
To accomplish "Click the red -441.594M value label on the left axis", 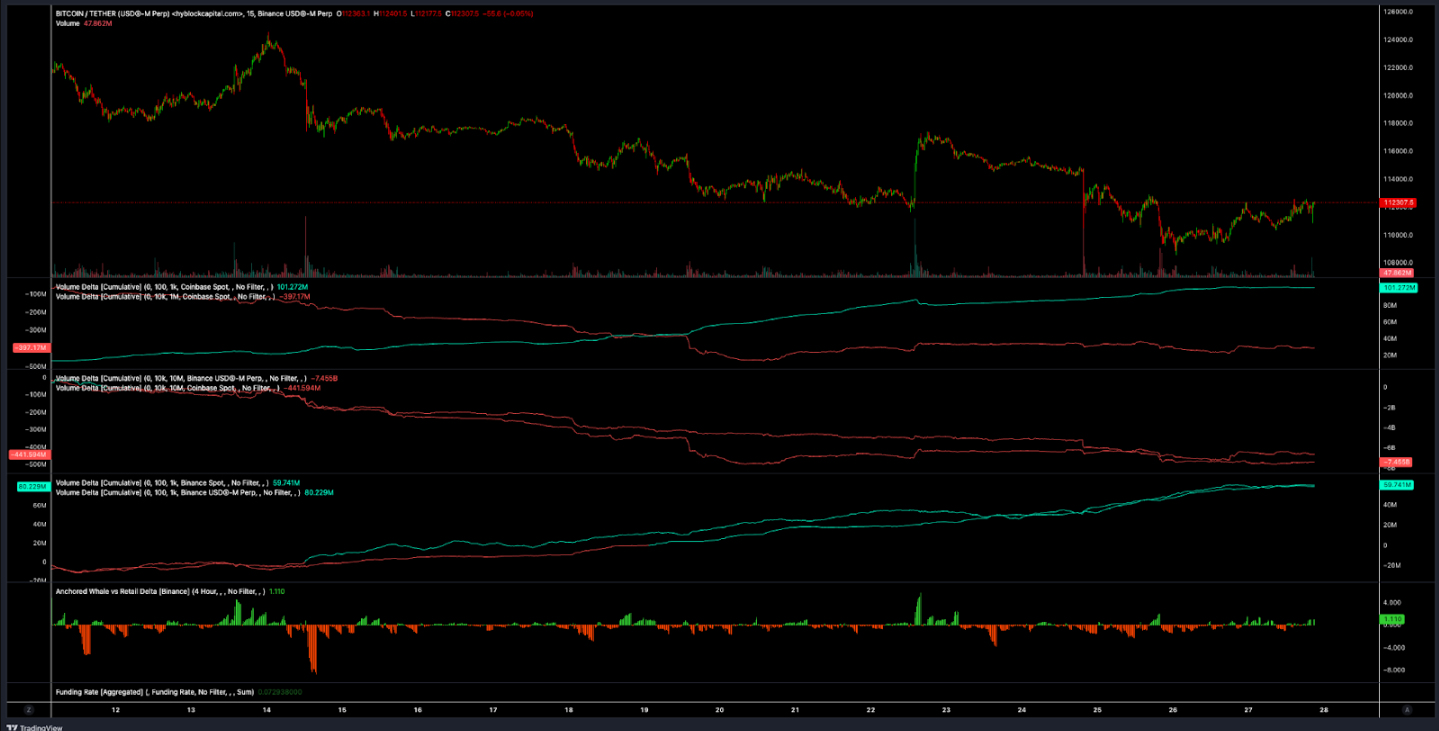I will pos(27,455).
